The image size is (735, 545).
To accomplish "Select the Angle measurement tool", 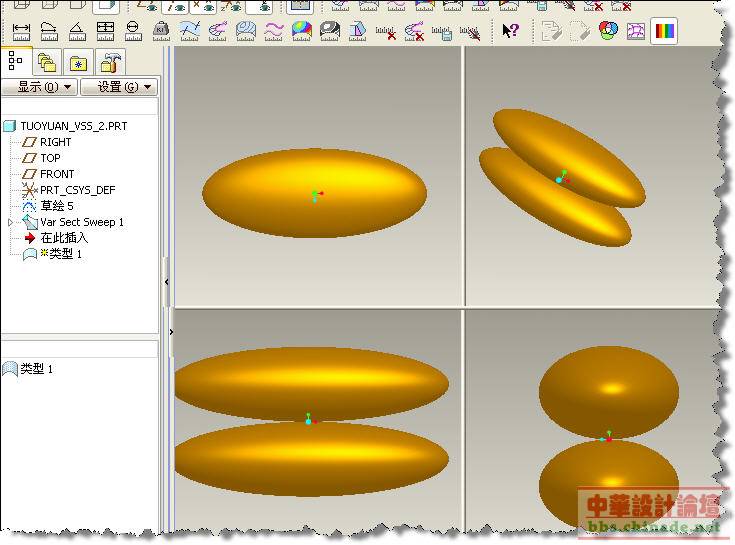I will [77, 31].
